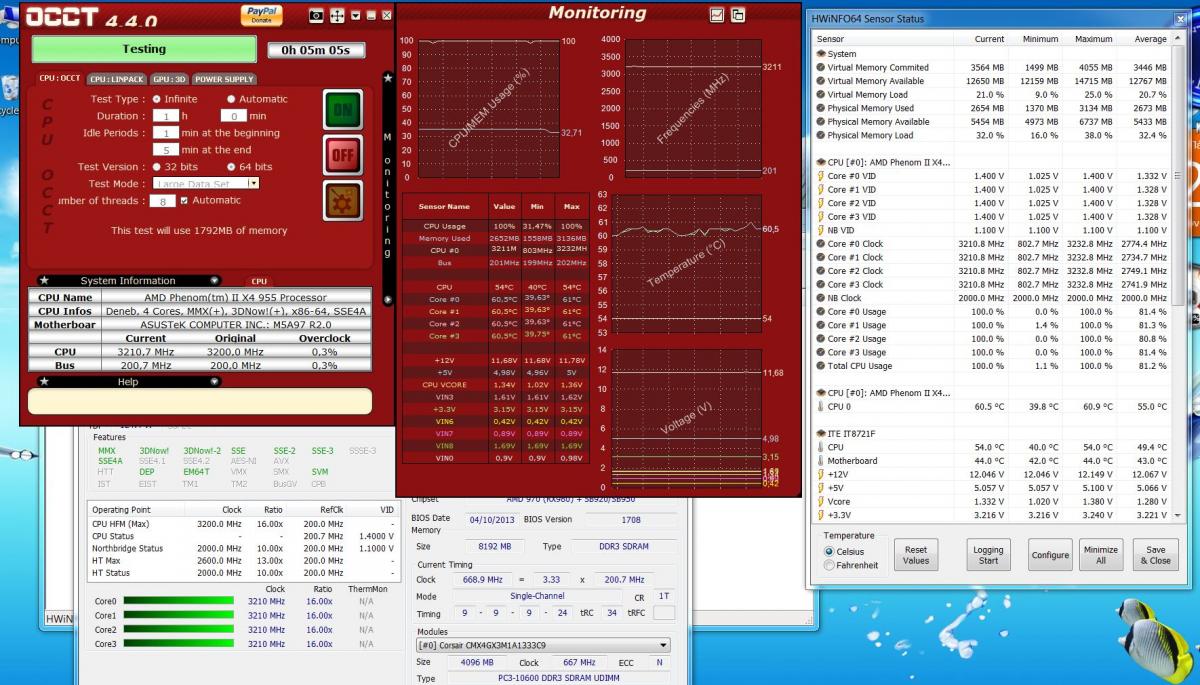Edit the Duration hours field
Image resolution: width=1200 pixels, height=685 pixels.
coord(164,116)
